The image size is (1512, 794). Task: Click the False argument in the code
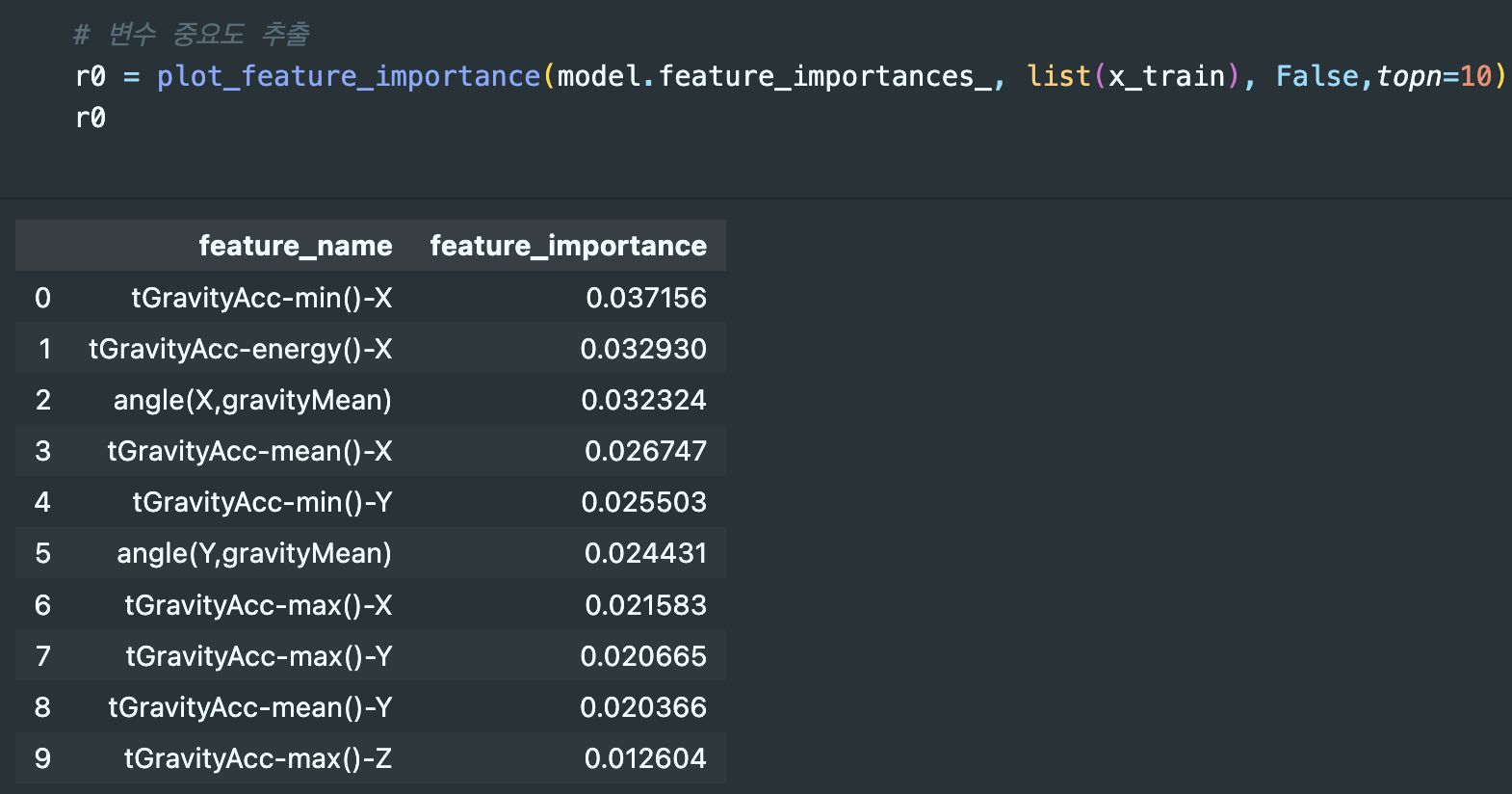click(1316, 76)
